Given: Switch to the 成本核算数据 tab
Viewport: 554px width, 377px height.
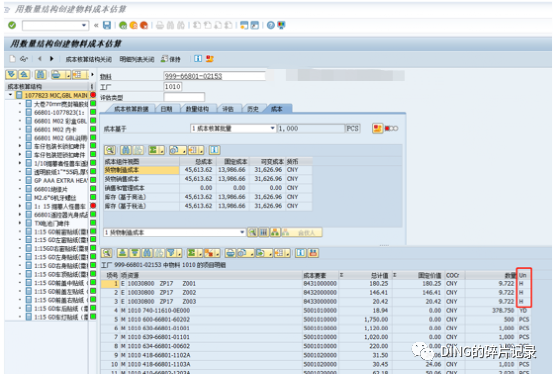Looking at the screenshot, I should (131, 109).
